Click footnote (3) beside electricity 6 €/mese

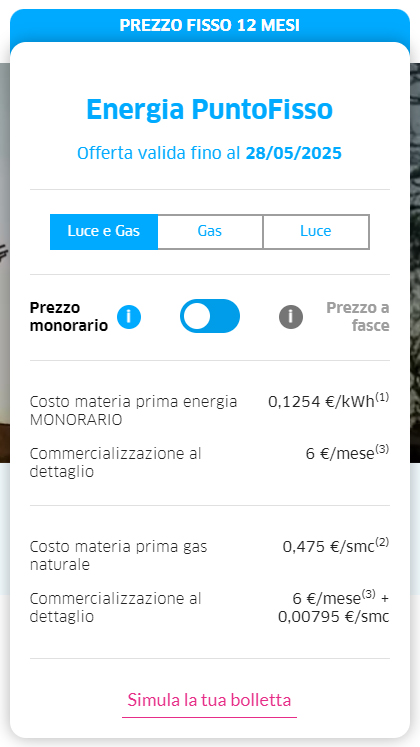[x=382, y=449]
